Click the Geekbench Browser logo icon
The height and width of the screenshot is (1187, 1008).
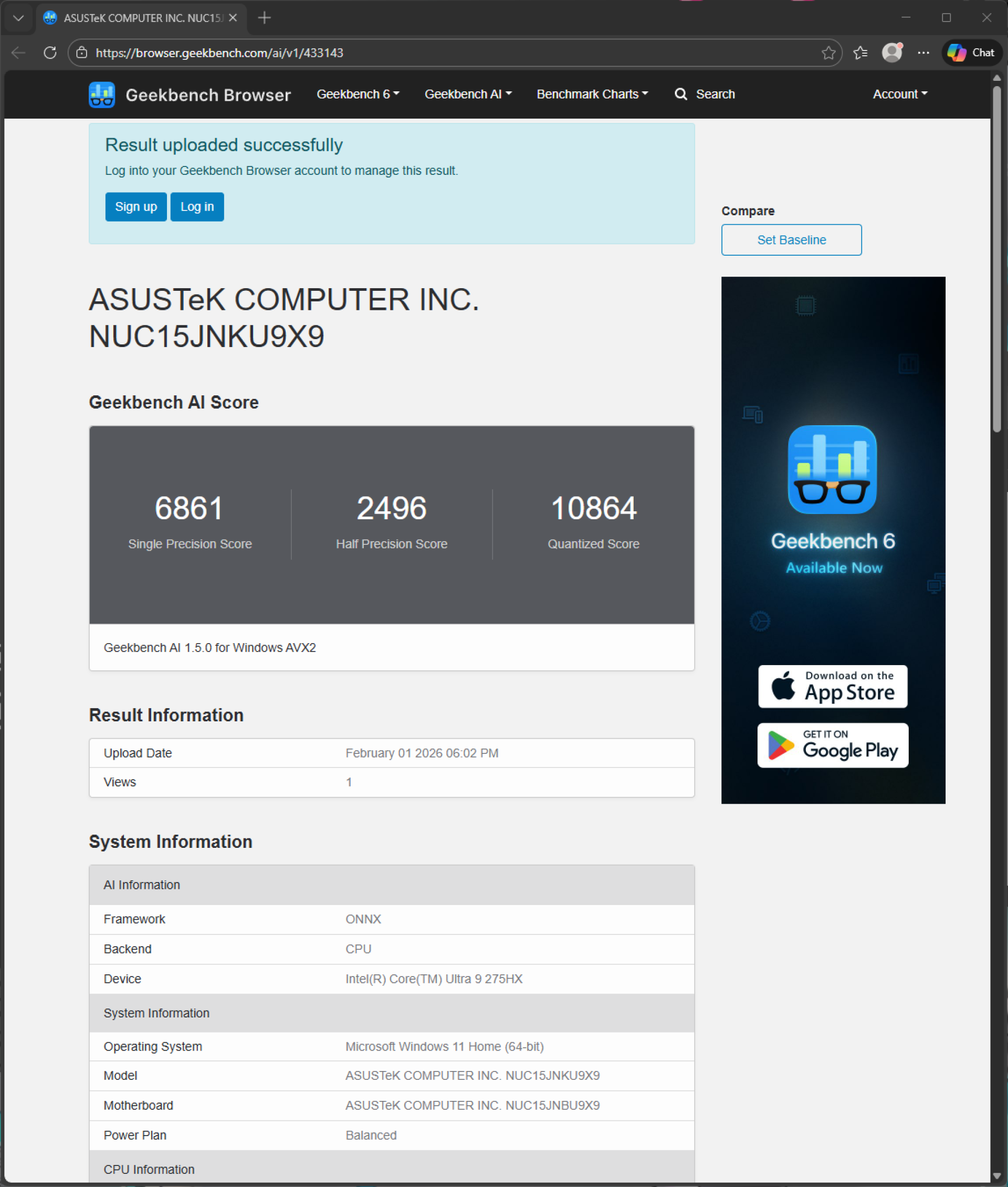click(102, 94)
